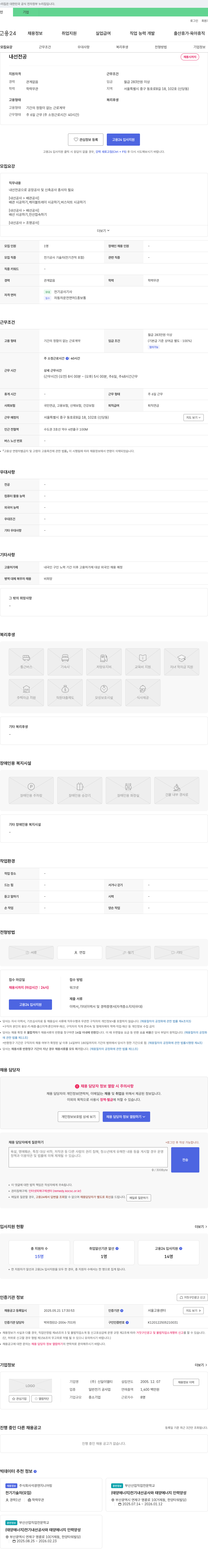Open the 직업 능력 개발 top menu

[142, 34]
